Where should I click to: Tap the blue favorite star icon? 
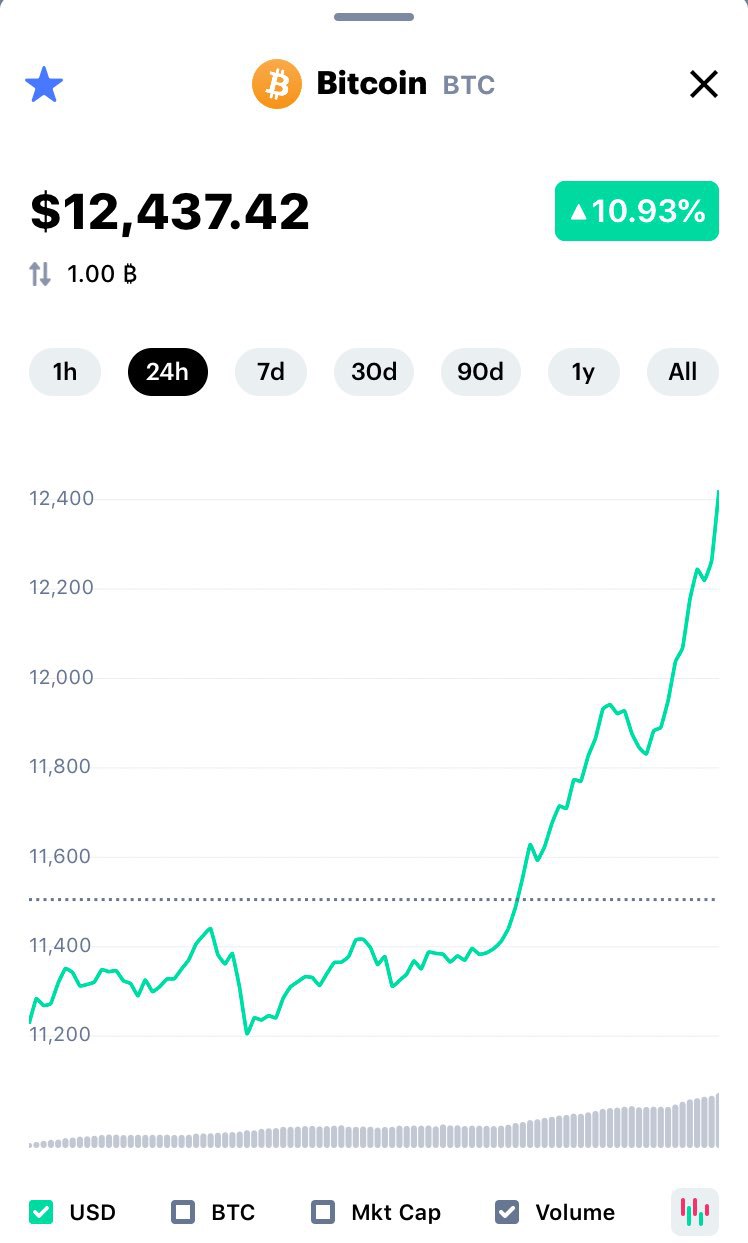[44, 85]
